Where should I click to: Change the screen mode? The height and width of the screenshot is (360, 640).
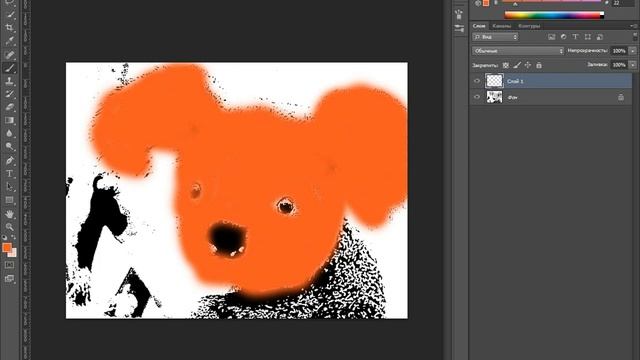coord(9,279)
